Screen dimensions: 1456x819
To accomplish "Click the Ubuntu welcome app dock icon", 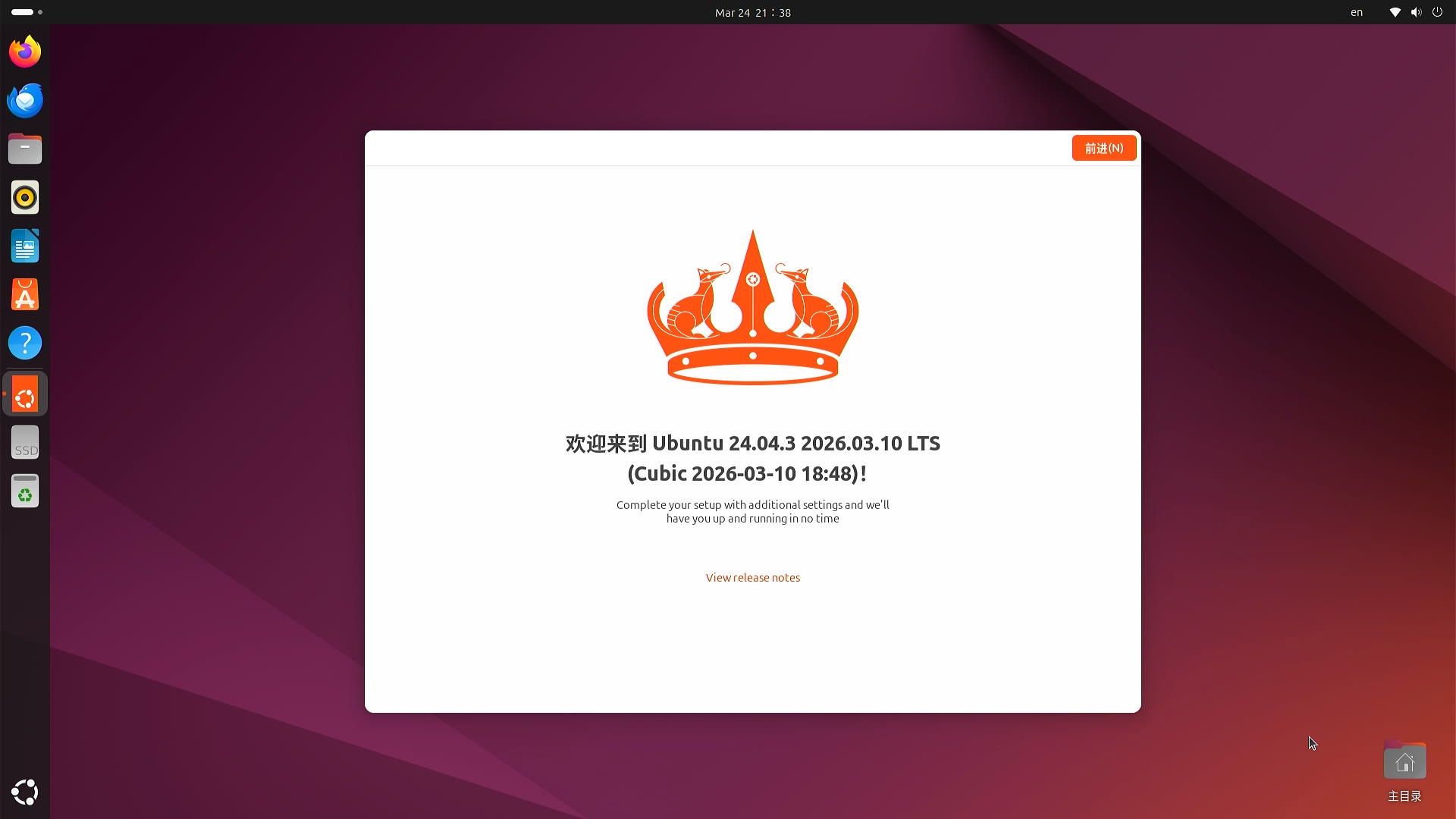I will tap(25, 394).
